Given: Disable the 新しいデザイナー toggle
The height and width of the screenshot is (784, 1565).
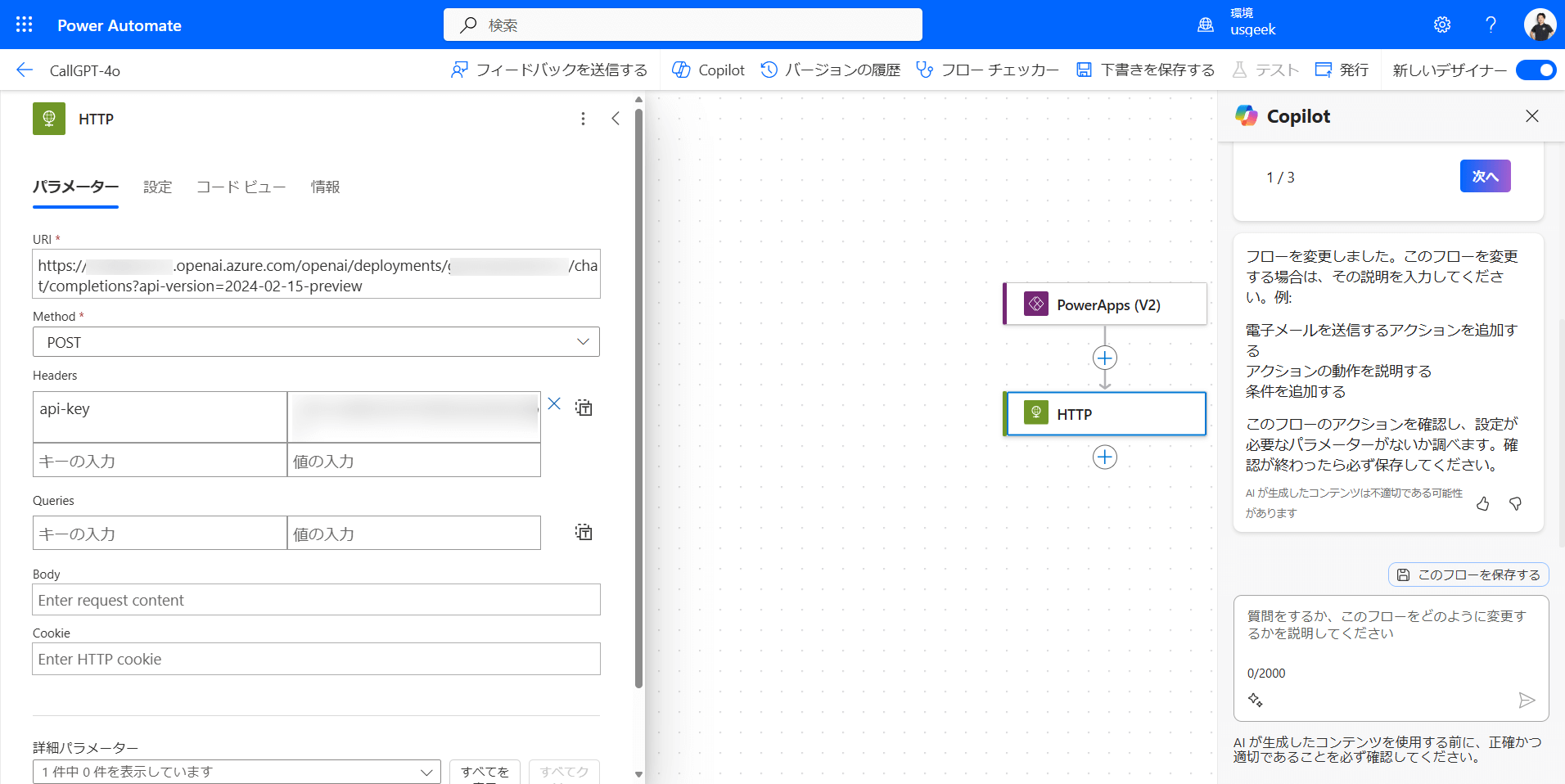Looking at the screenshot, I should point(1535,70).
